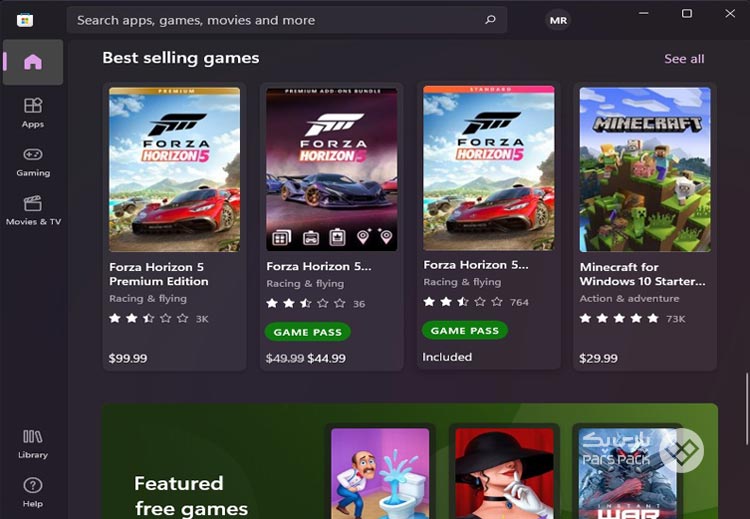Open the Instant War game thumbnail

(x=628, y=474)
